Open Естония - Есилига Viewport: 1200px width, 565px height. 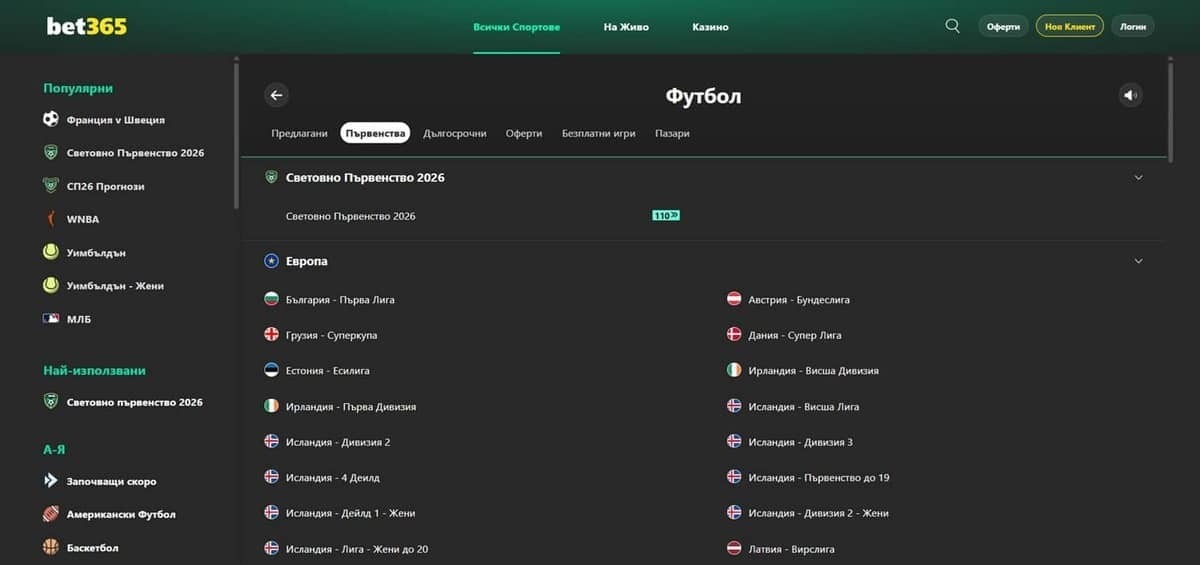click(327, 370)
